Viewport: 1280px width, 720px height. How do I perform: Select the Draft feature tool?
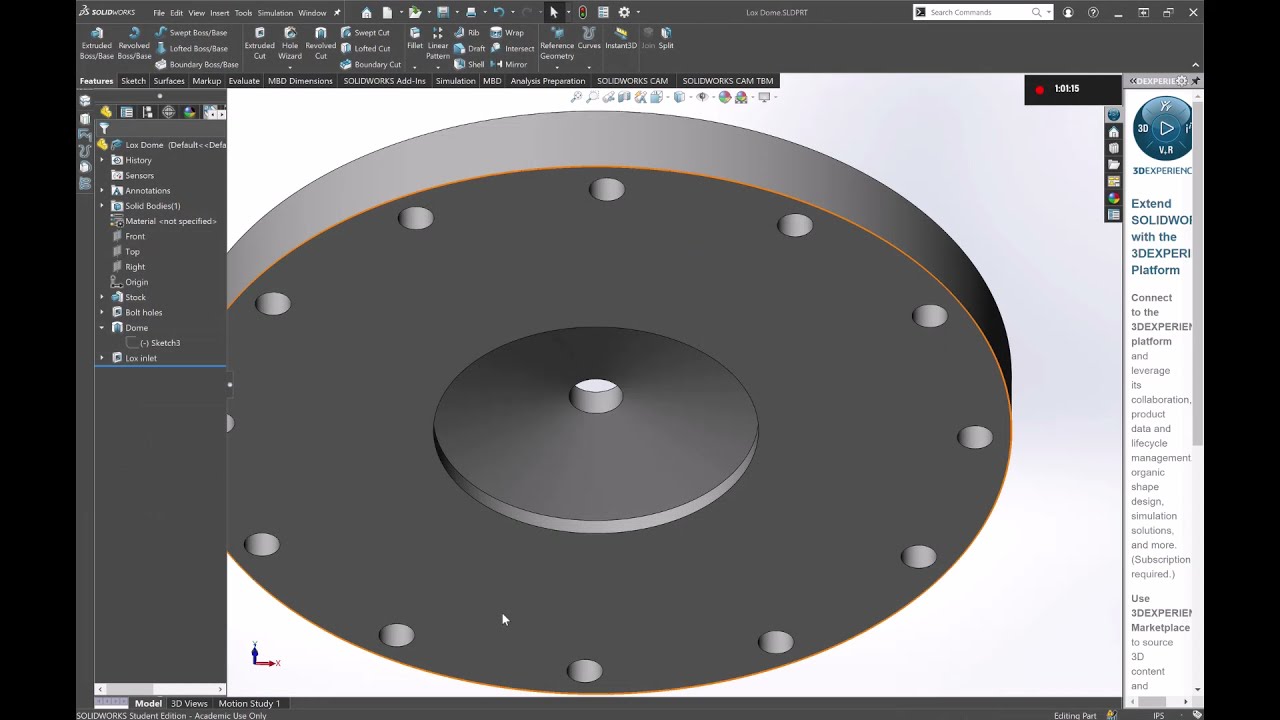pos(470,48)
